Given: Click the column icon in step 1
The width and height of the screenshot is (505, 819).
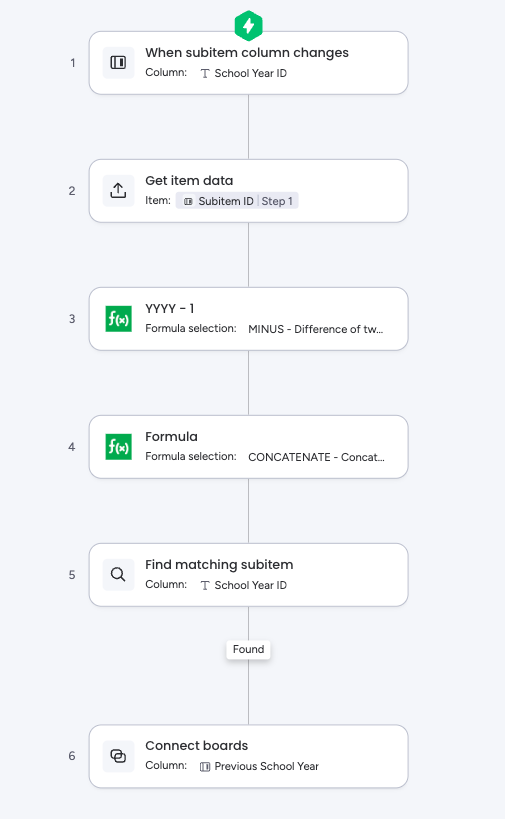Looking at the screenshot, I should coord(118,63).
